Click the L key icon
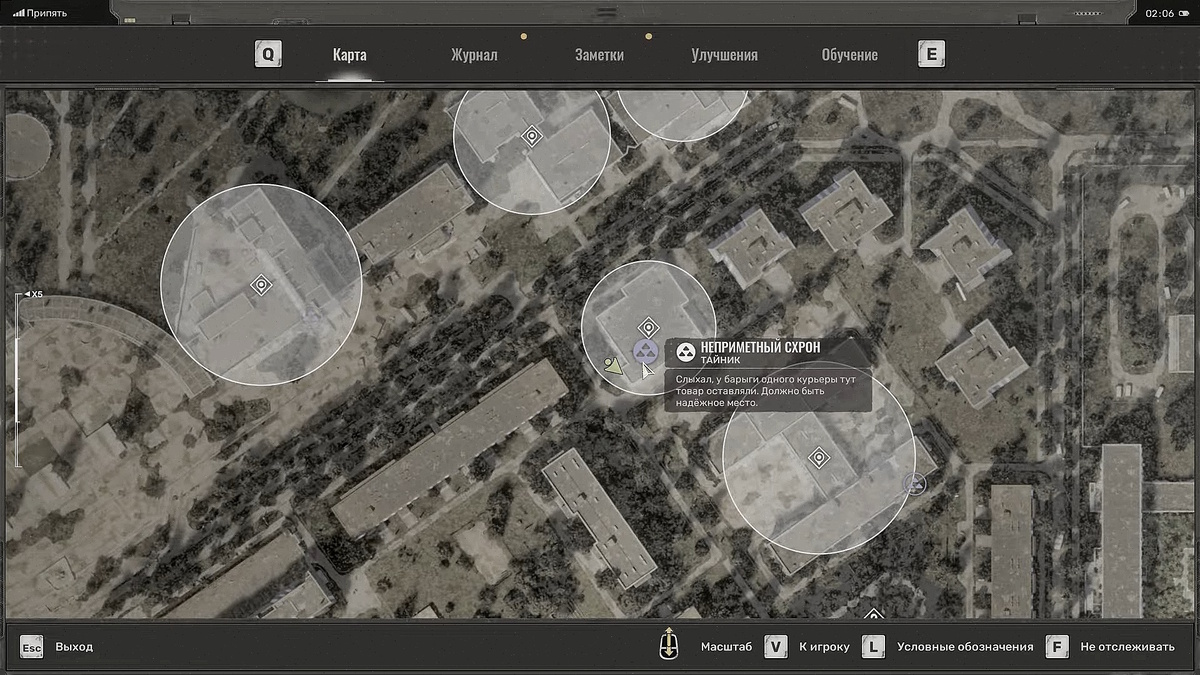This screenshot has height=675, width=1200. tap(874, 646)
